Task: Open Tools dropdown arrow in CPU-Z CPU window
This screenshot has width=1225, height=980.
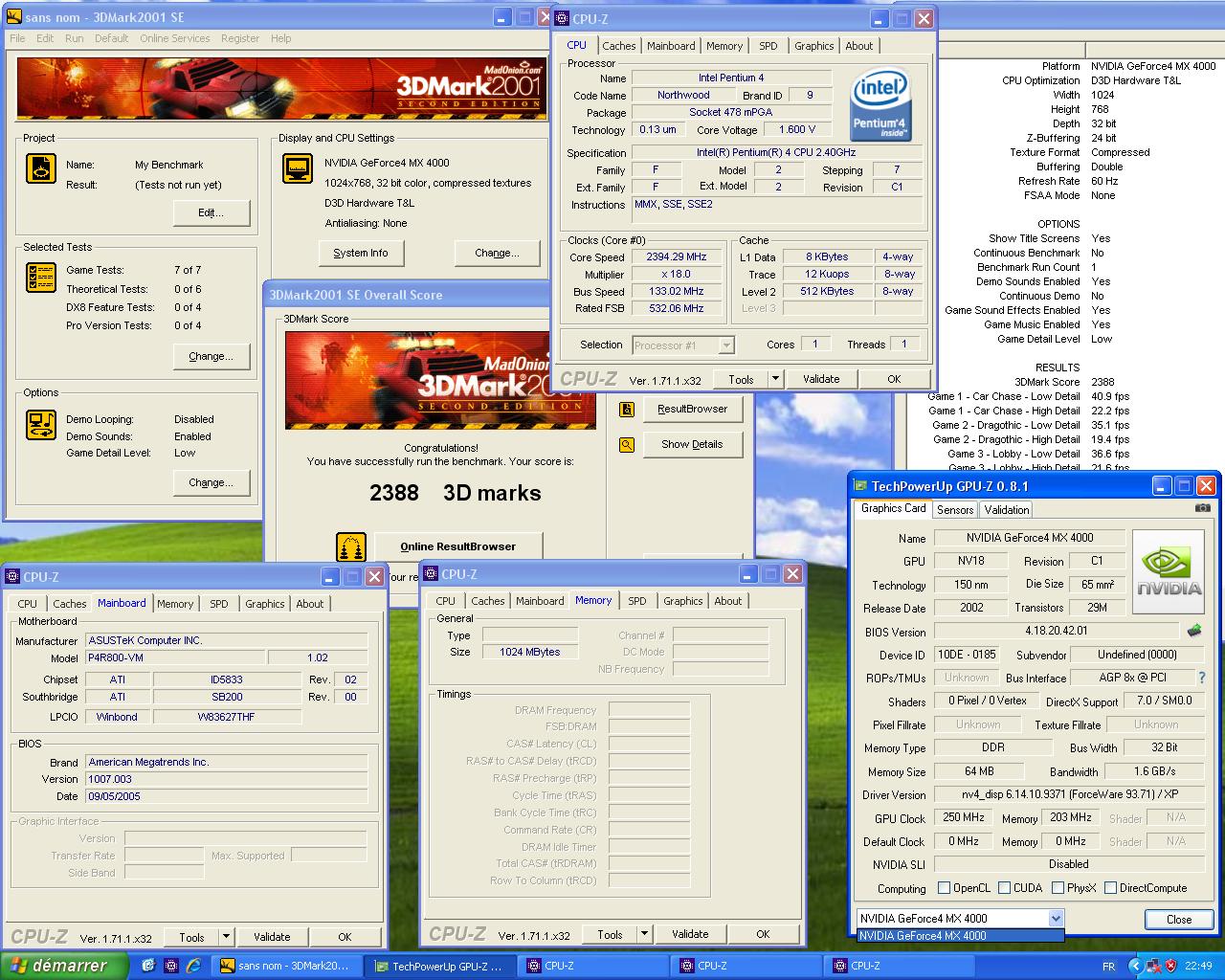Action: click(775, 379)
